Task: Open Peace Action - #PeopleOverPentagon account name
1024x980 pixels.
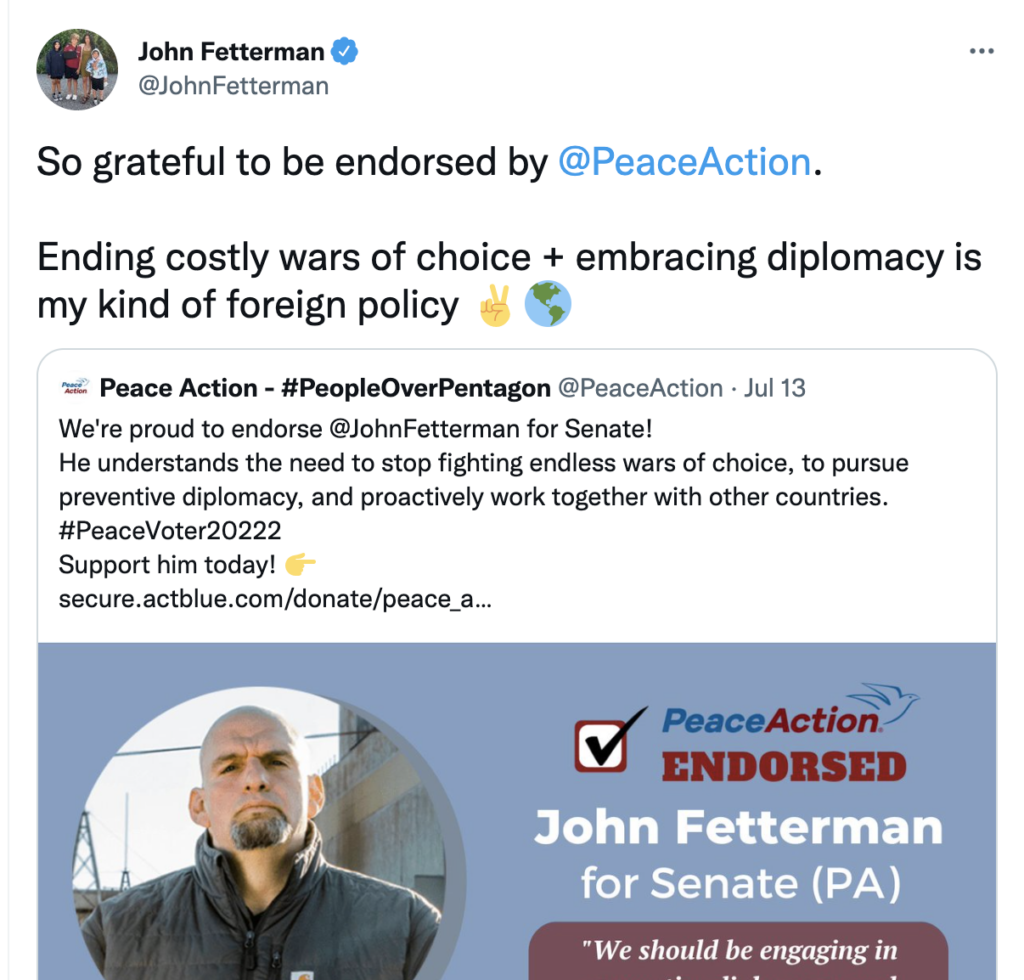Action: click(325, 388)
